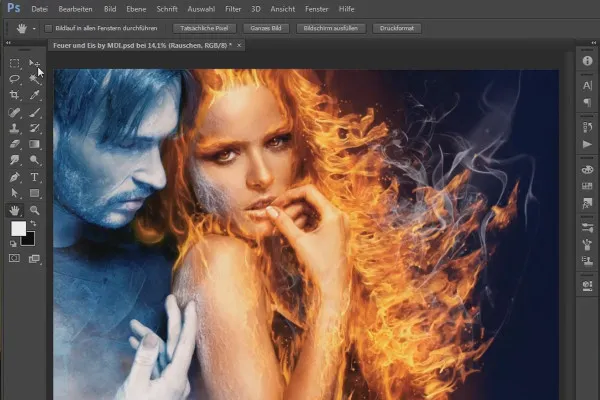Open the Ebene menu

click(x=136, y=9)
